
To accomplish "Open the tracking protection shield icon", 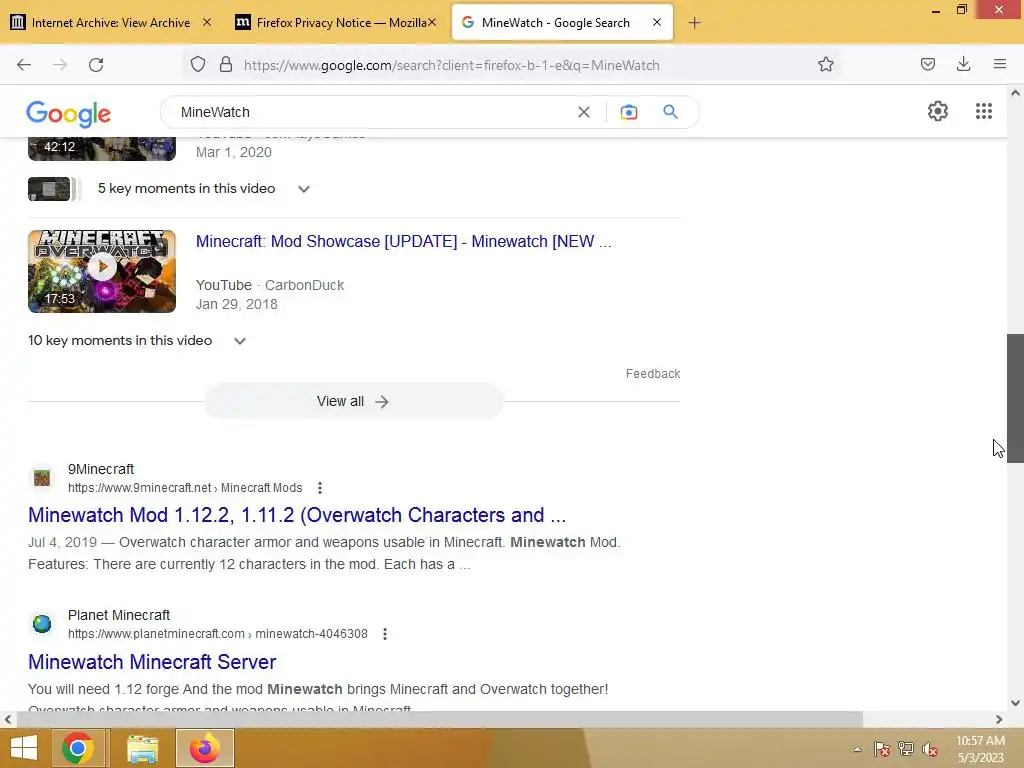I will [198, 65].
